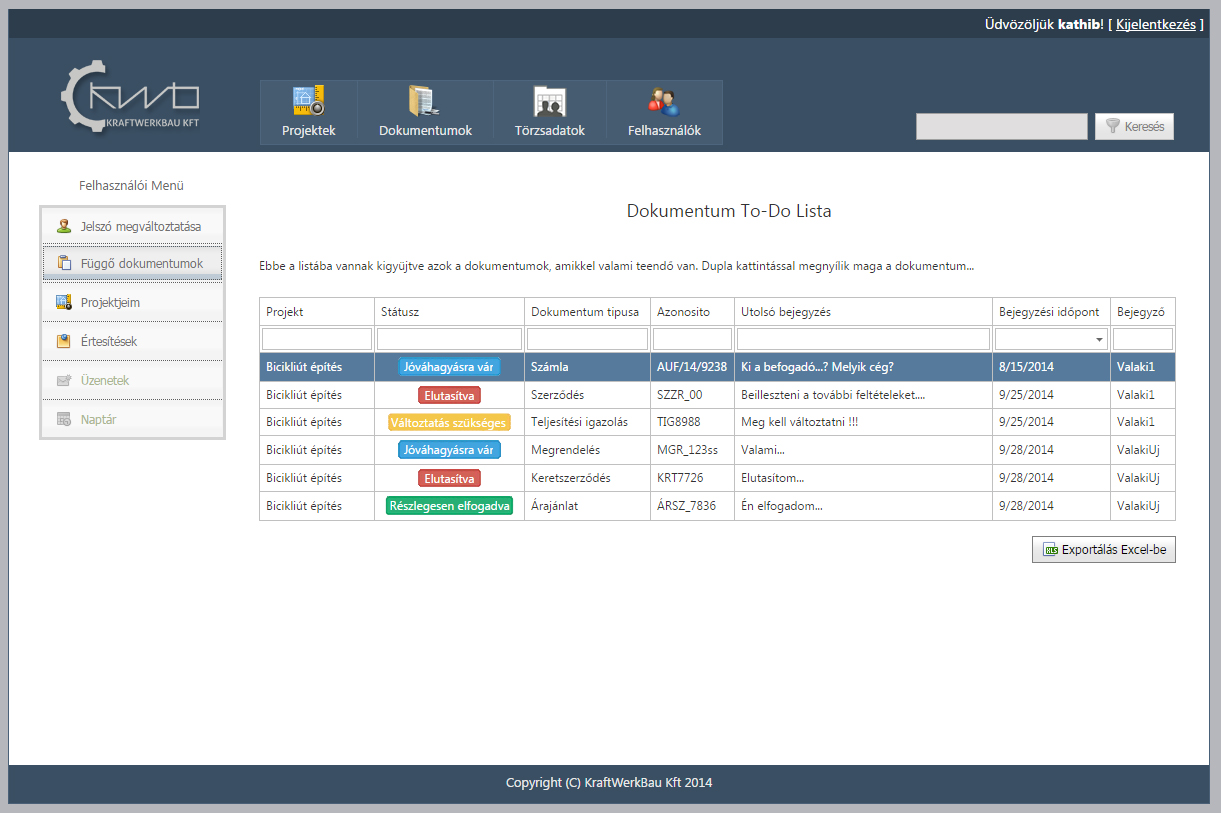
Task: Click the Projektek blueprint icon
Action: [x=308, y=101]
